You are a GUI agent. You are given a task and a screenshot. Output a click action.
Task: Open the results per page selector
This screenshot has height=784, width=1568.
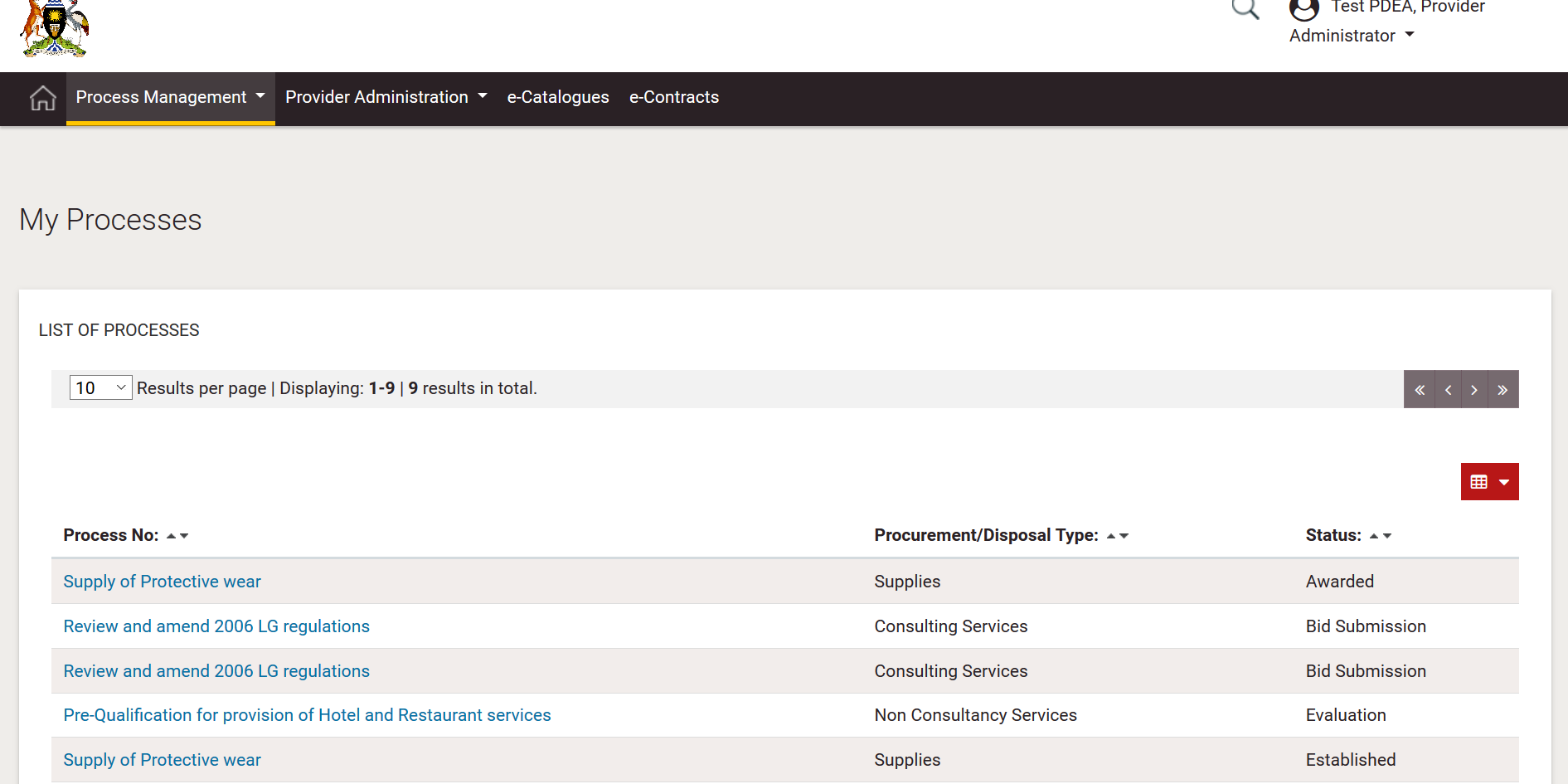(100, 388)
